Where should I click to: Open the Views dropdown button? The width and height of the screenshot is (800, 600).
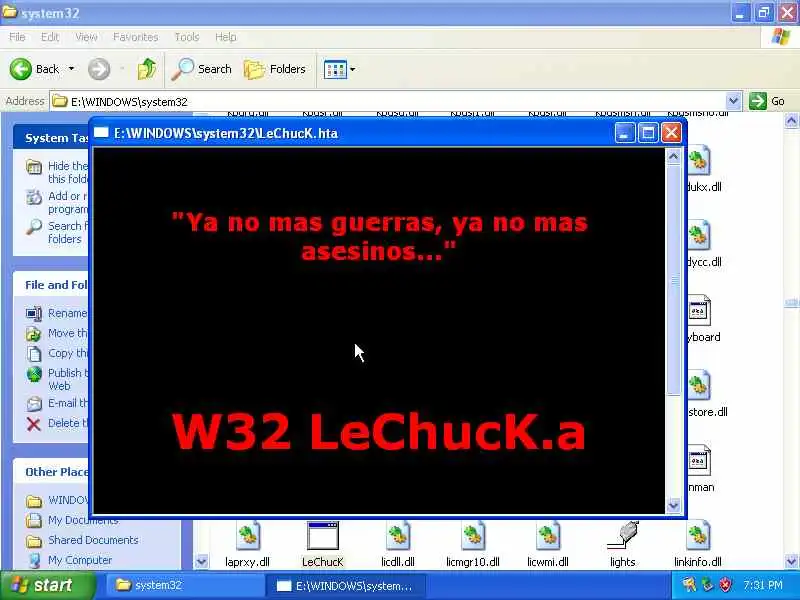point(339,69)
